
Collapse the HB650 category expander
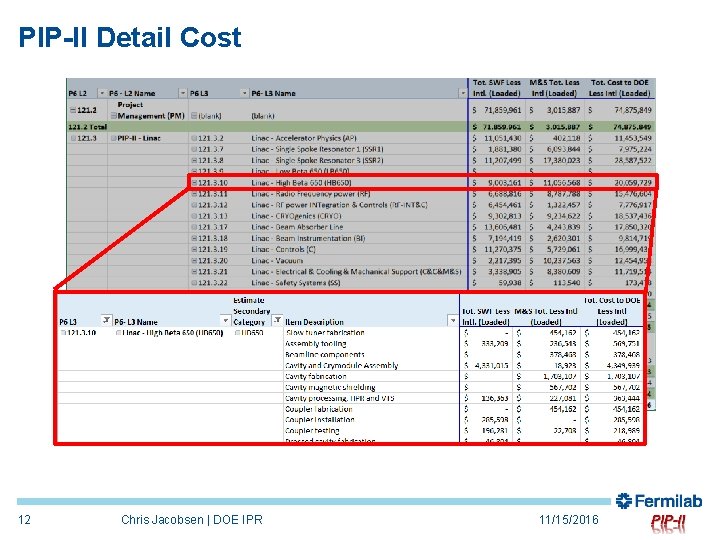click(237, 333)
